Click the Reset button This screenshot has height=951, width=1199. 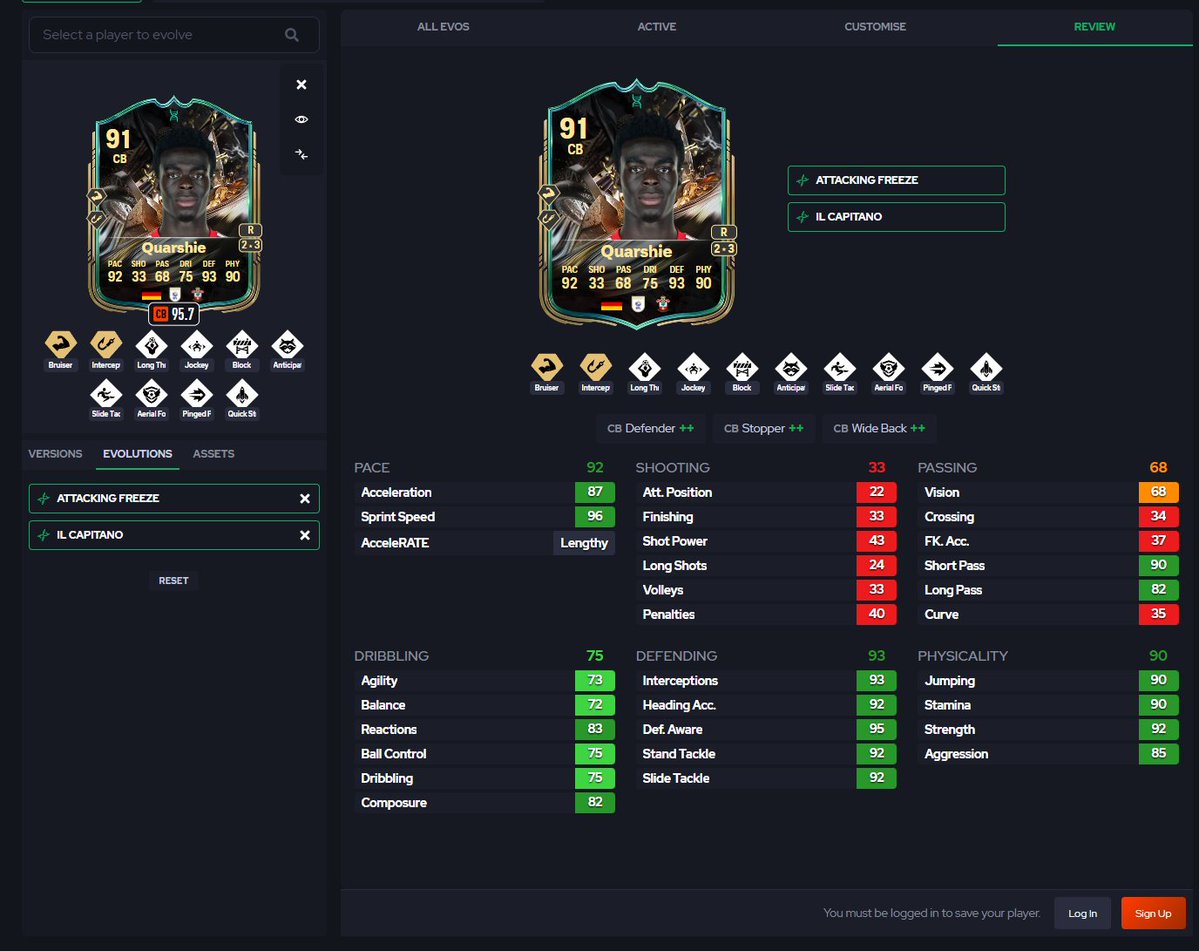(174, 581)
